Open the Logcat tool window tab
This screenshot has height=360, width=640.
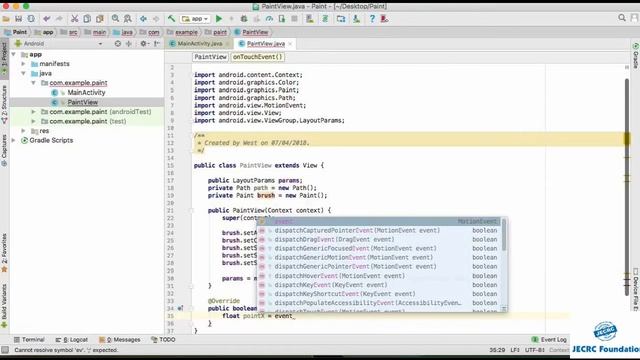coord(72,340)
